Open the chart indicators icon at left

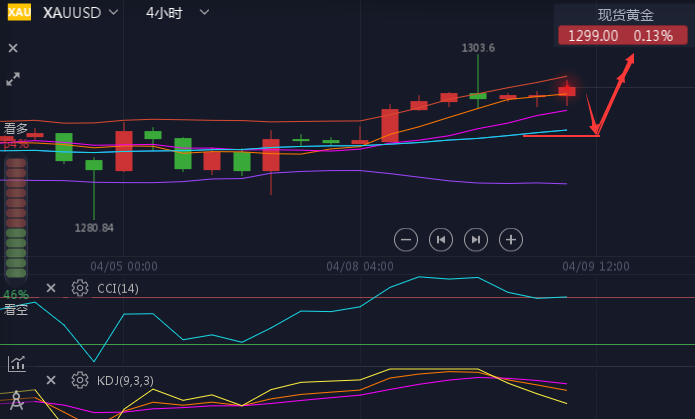tap(16, 363)
